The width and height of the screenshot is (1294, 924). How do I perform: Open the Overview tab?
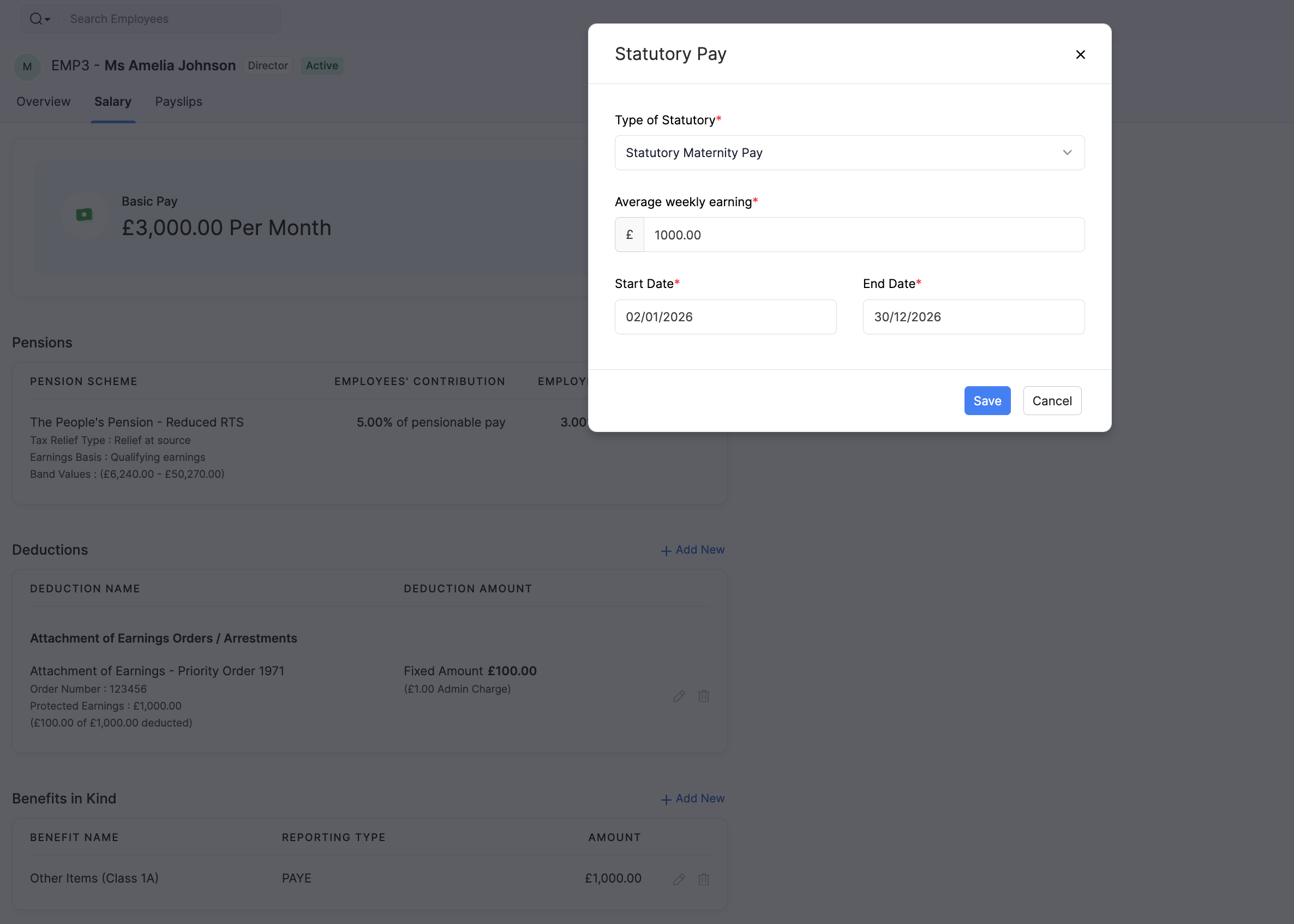(43, 101)
